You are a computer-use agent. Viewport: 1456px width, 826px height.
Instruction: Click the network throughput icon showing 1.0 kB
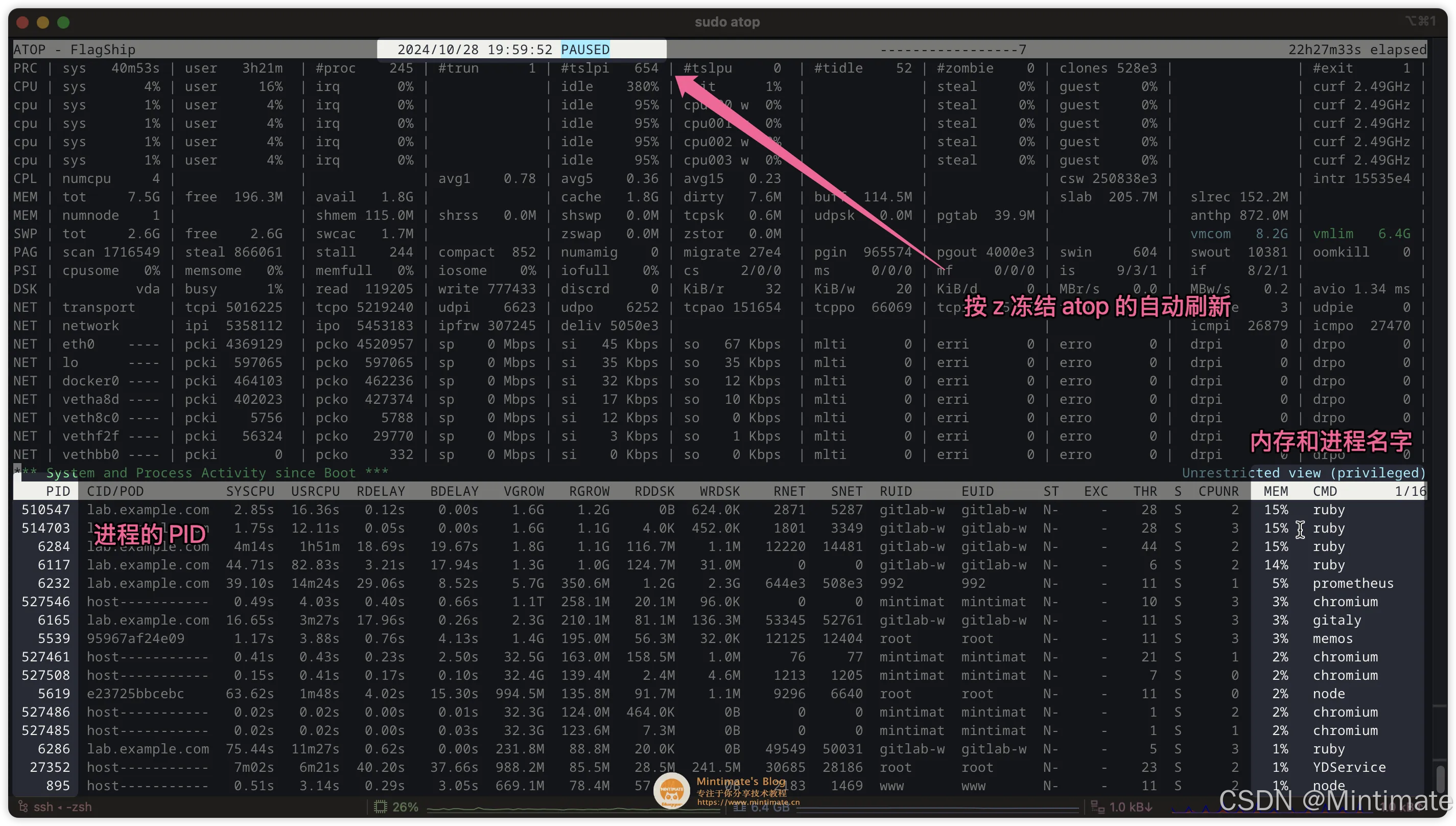pos(1098,807)
